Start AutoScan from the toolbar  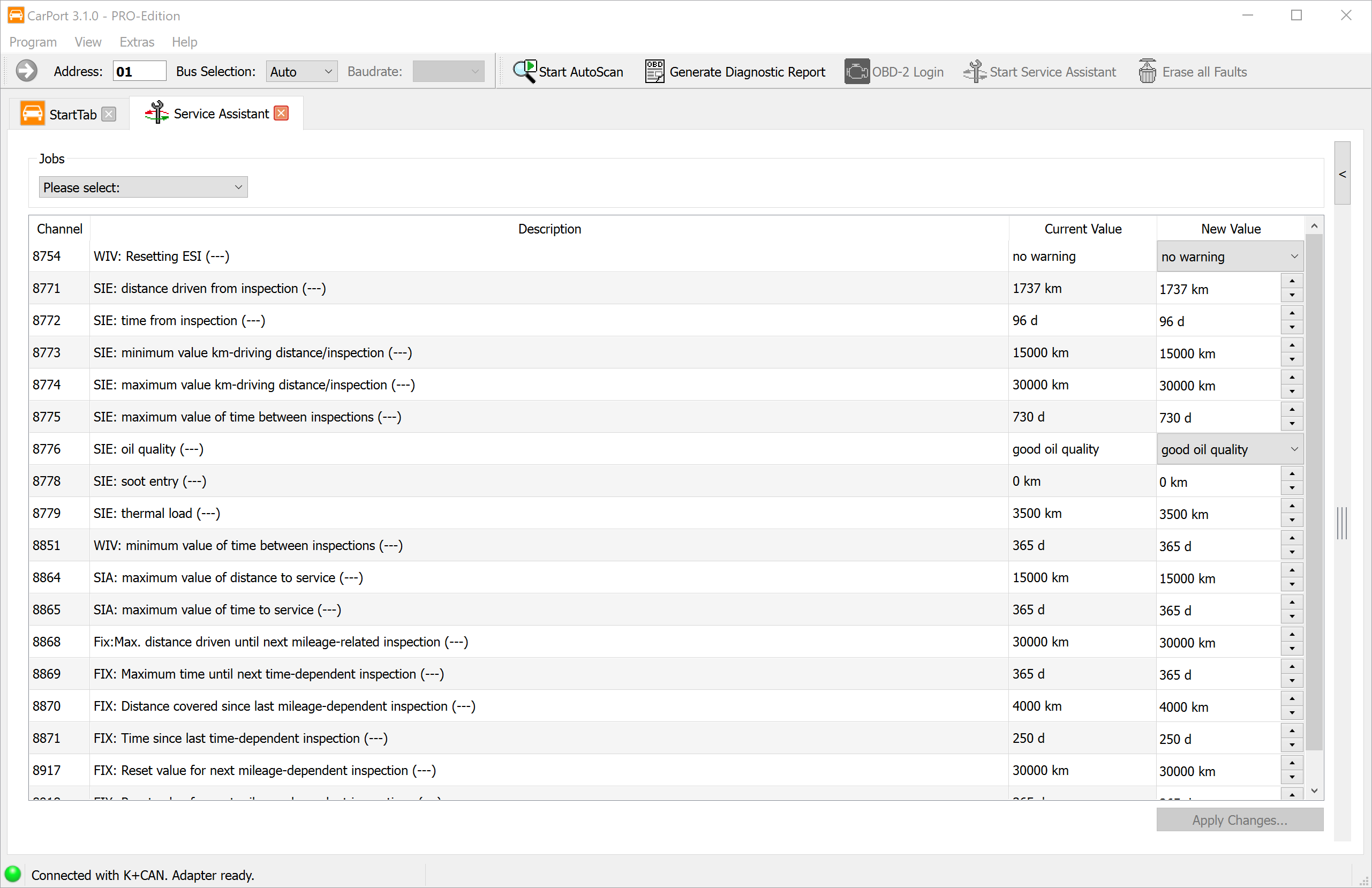tap(568, 72)
